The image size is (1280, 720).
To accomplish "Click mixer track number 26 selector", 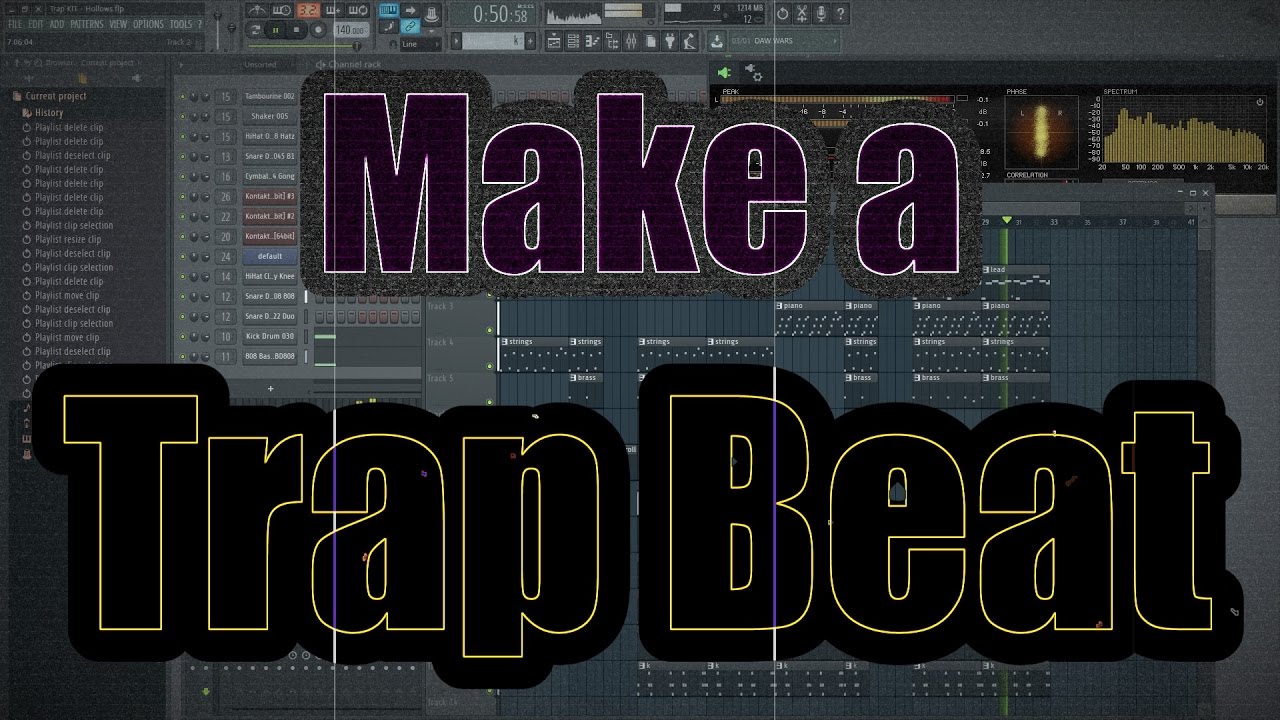I will [x=225, y=197].
